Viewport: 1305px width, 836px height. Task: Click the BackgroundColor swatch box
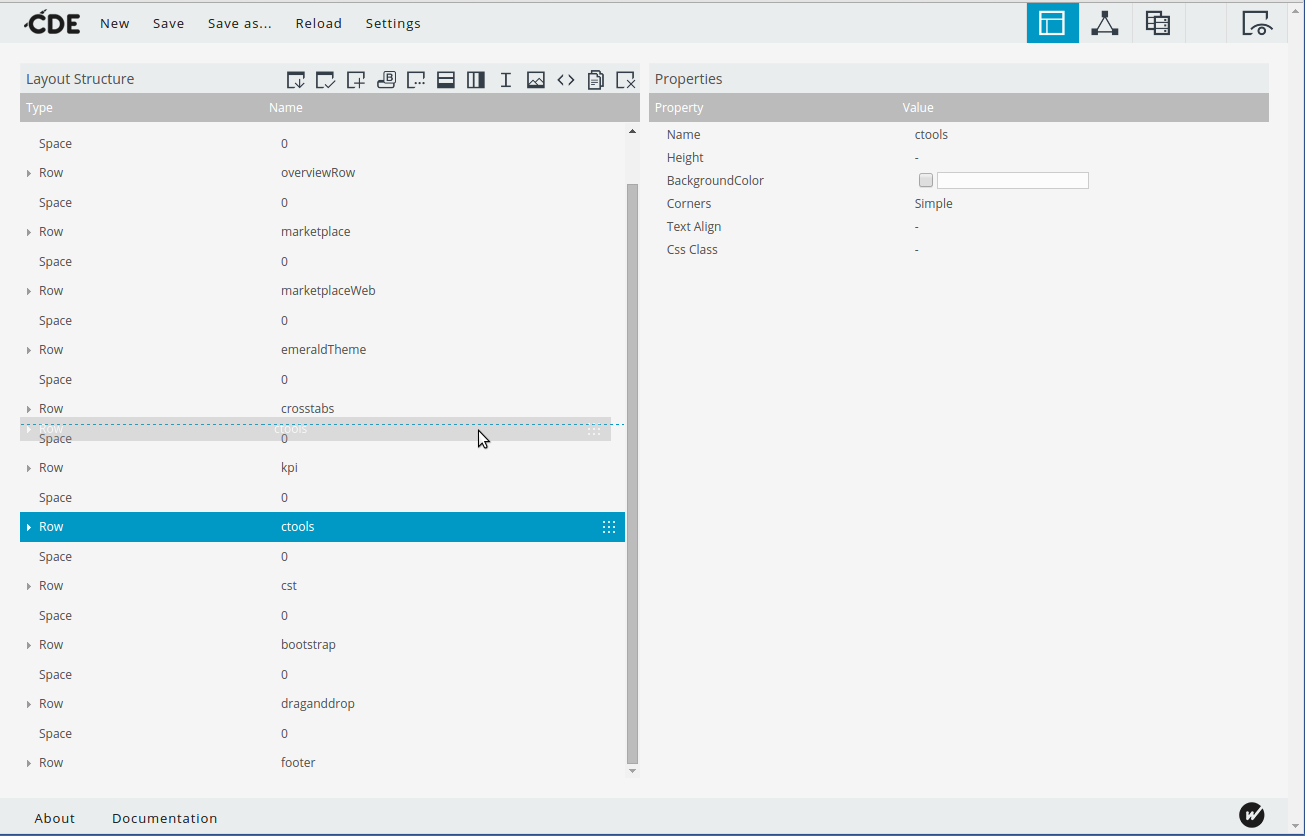coord(925,180)
